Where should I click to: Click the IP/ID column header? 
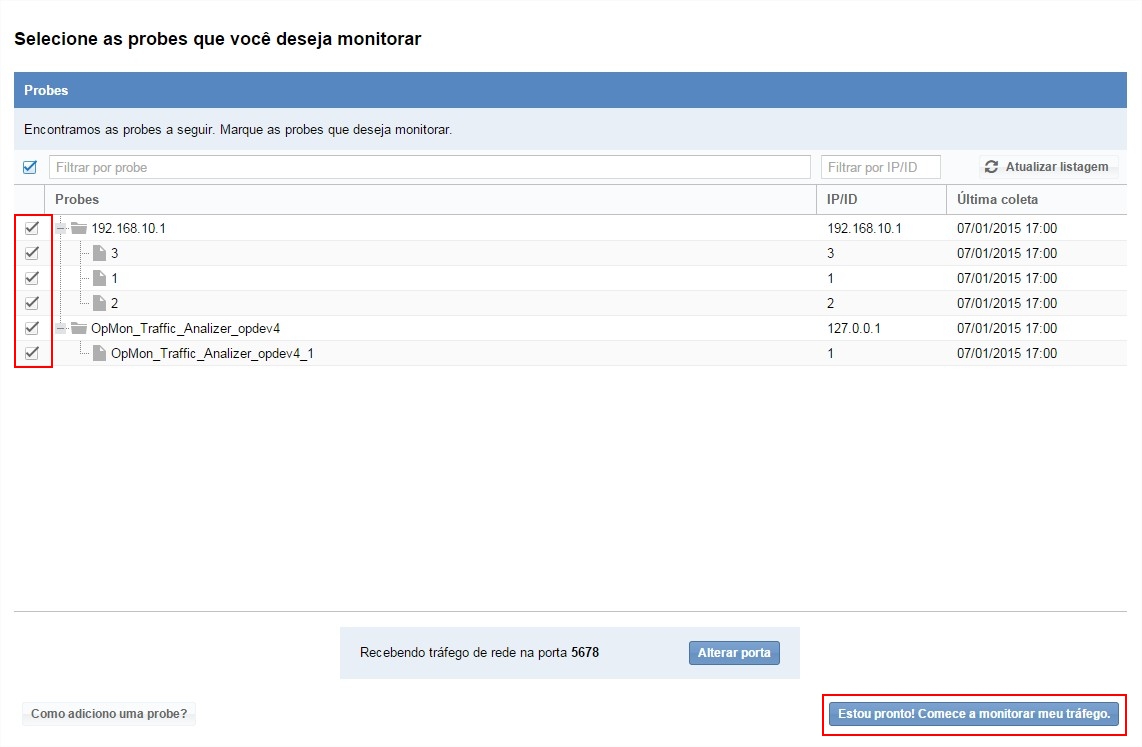[x=845, y=199]
